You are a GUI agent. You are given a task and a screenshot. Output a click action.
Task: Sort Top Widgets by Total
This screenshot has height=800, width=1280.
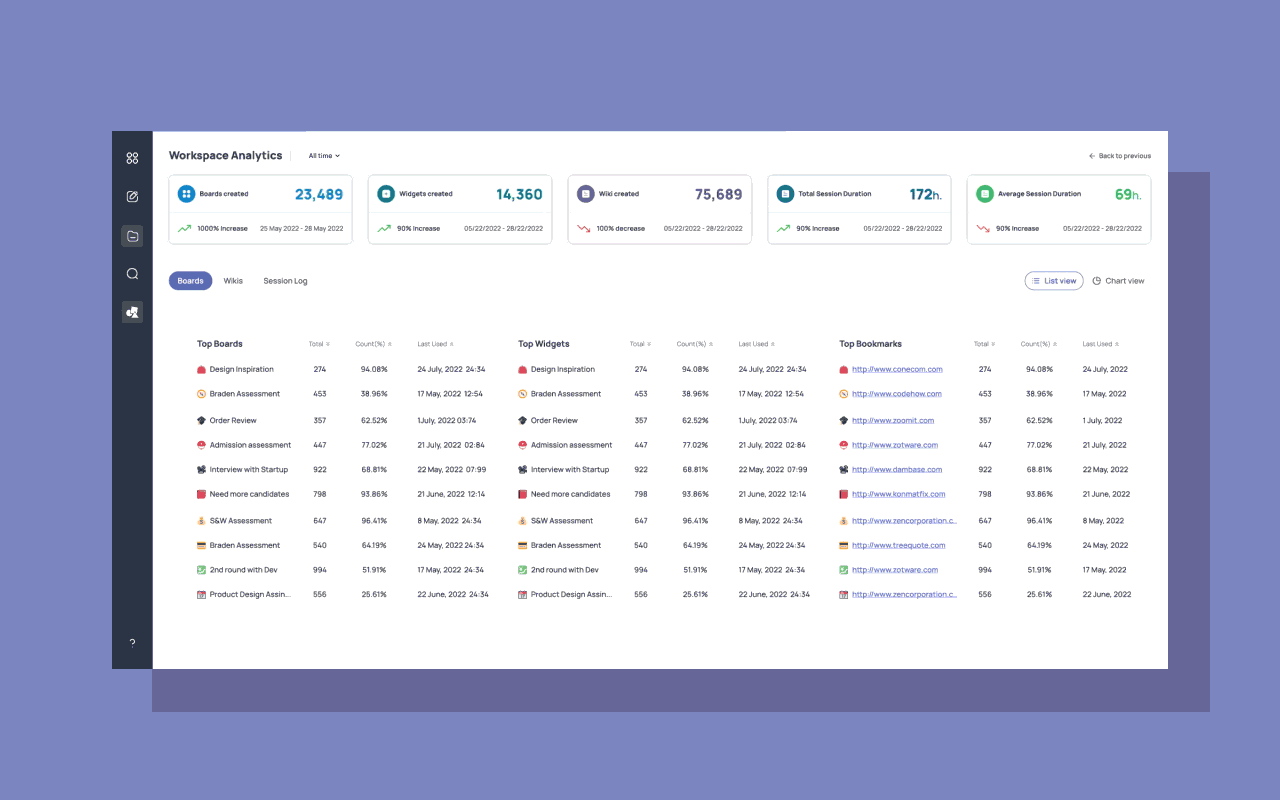[x=640, y=344]
